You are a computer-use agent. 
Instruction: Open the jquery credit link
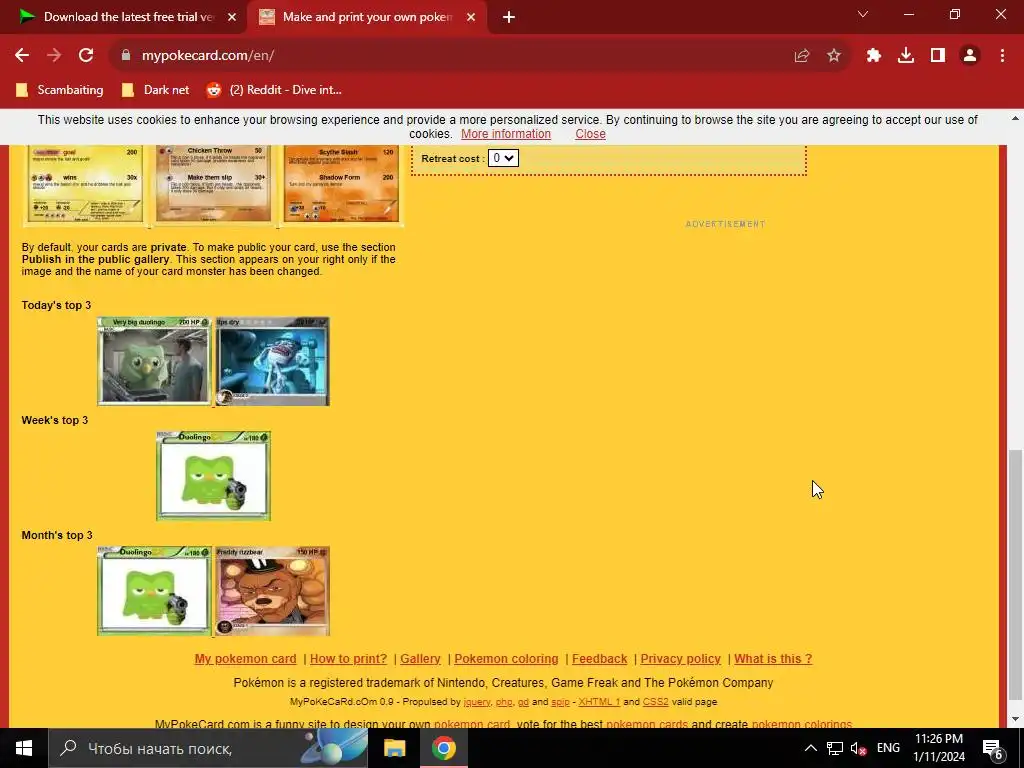(x=477, y=702)
